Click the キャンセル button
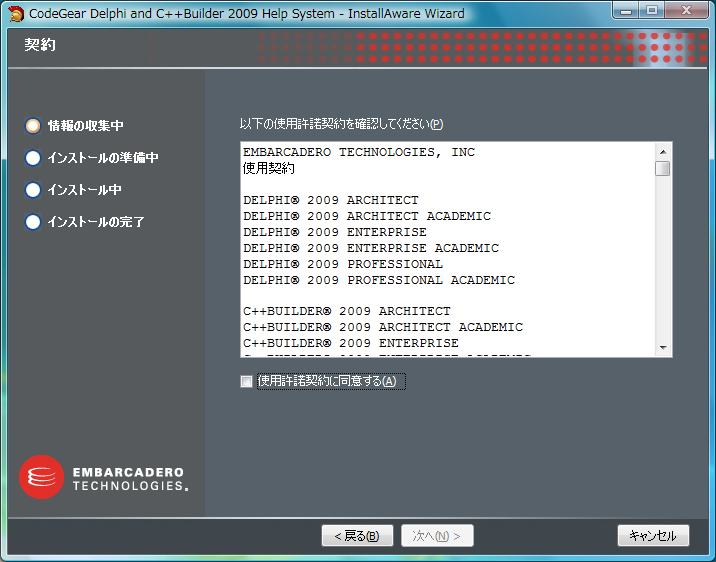The height and width of the screenshot is (562, 716). (653, 536)
